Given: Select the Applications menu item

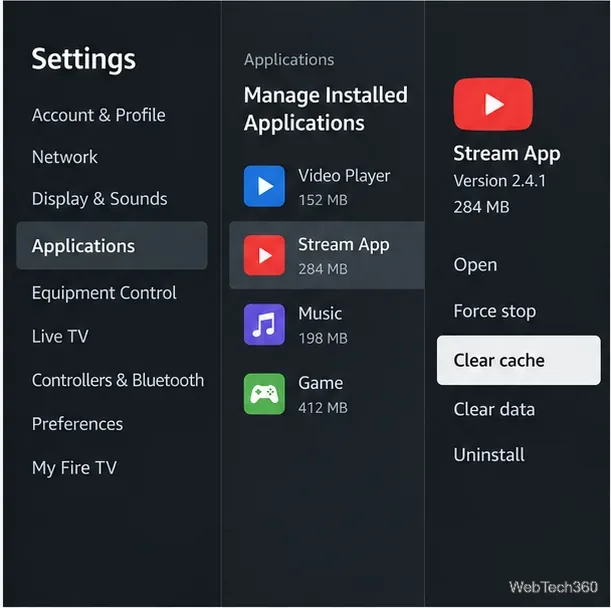Looking at the screenshot, I should click(112, 246).
